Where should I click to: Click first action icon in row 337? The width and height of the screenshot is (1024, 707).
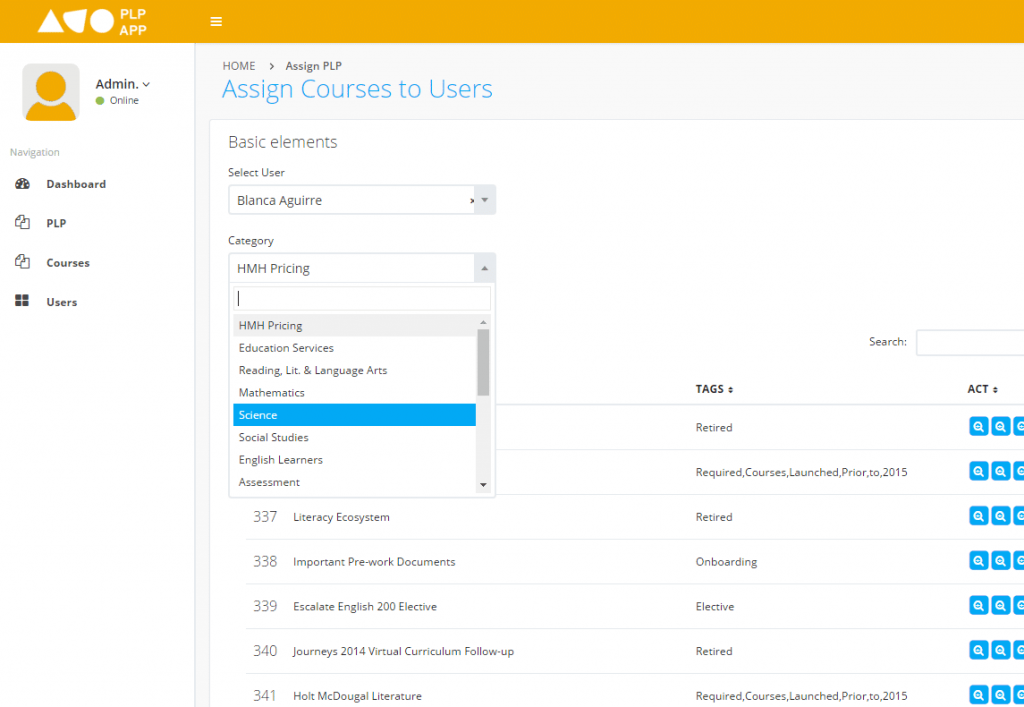coord(978,516)
